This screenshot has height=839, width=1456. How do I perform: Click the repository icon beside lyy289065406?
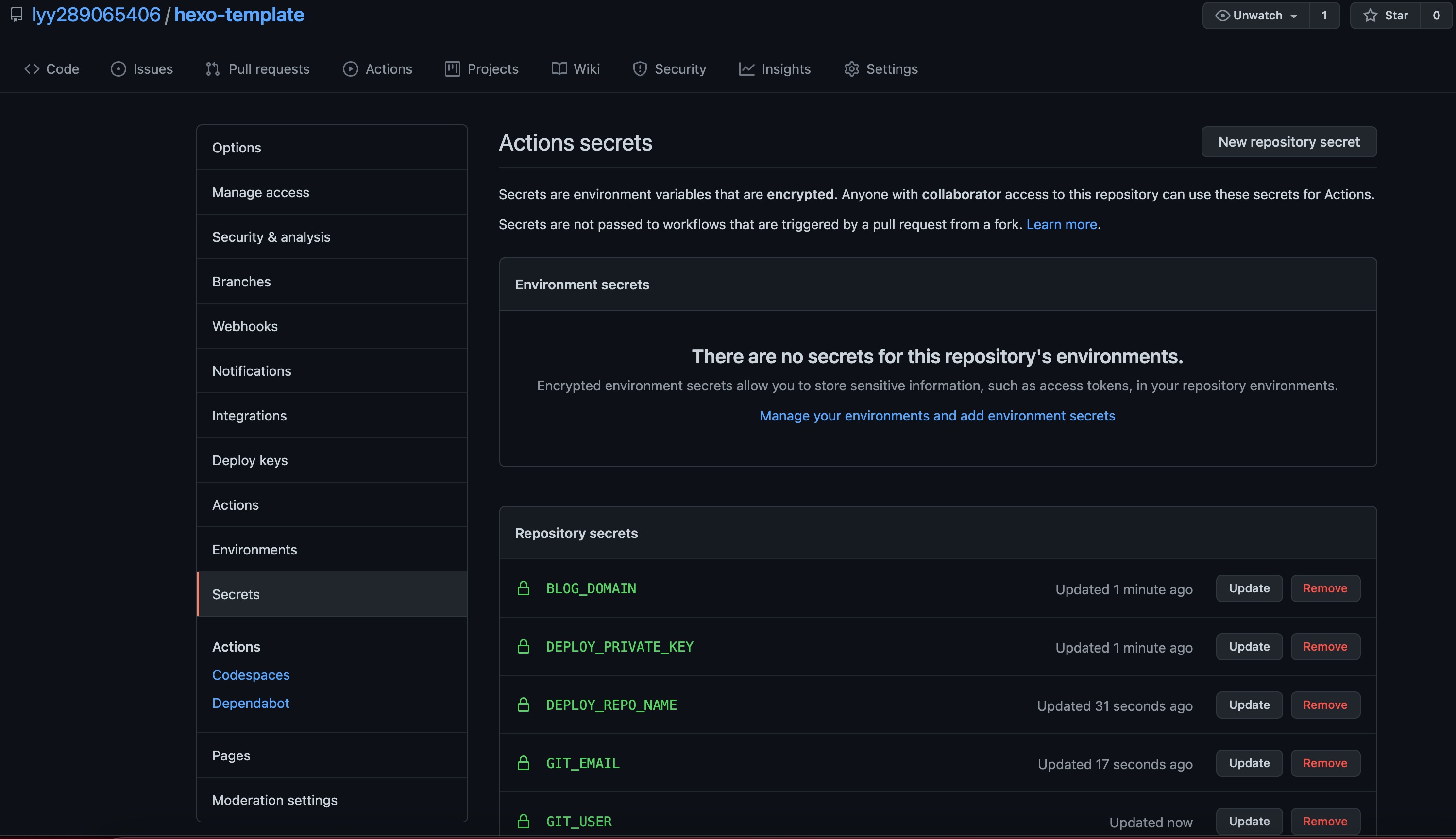[x=17, y=15]
